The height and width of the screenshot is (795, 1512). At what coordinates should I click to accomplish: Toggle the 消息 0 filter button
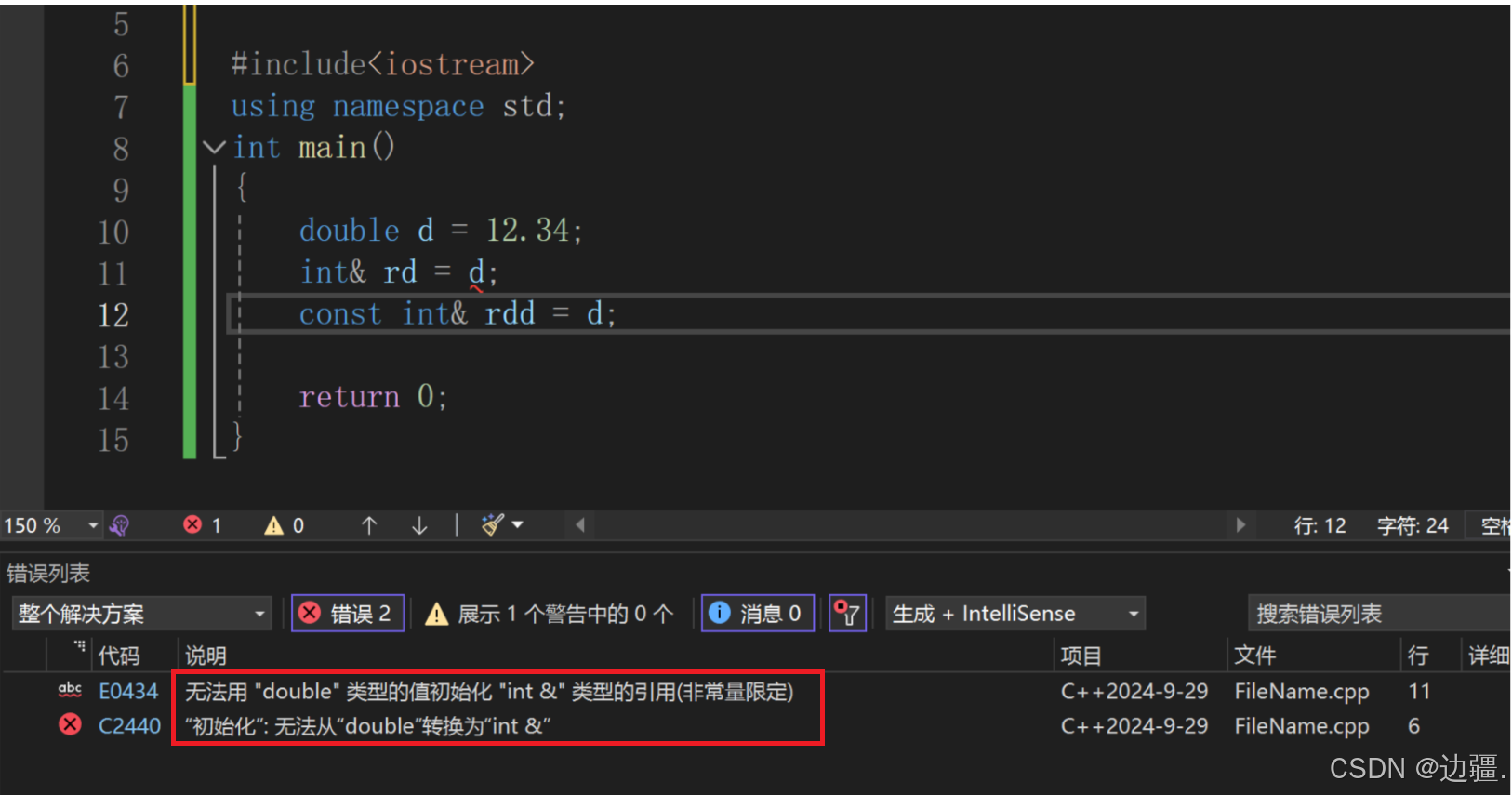pos(758,614)
